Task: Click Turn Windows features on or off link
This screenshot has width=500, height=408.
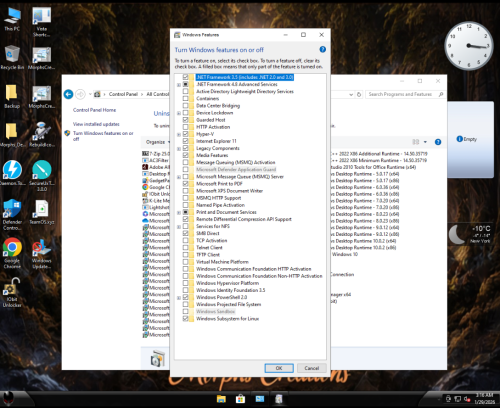Action: [x=103, y=136]
